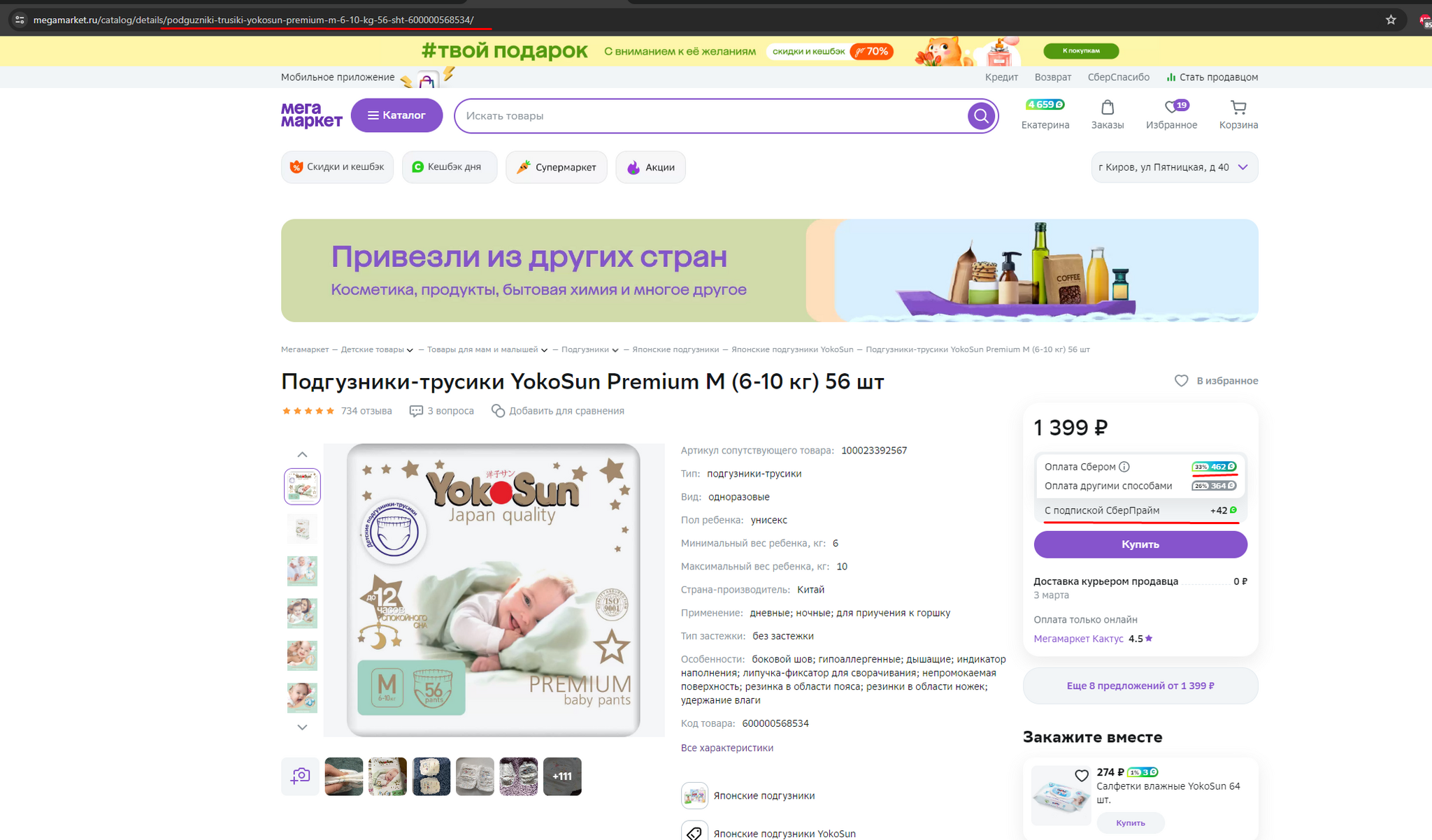1432x840 pixels.
Task: Bookmark this page with star icon
Action: (1391, 20)
